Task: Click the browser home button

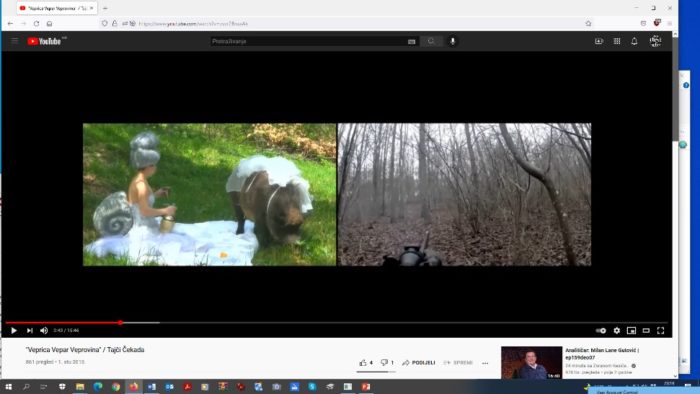Action: 50,24
